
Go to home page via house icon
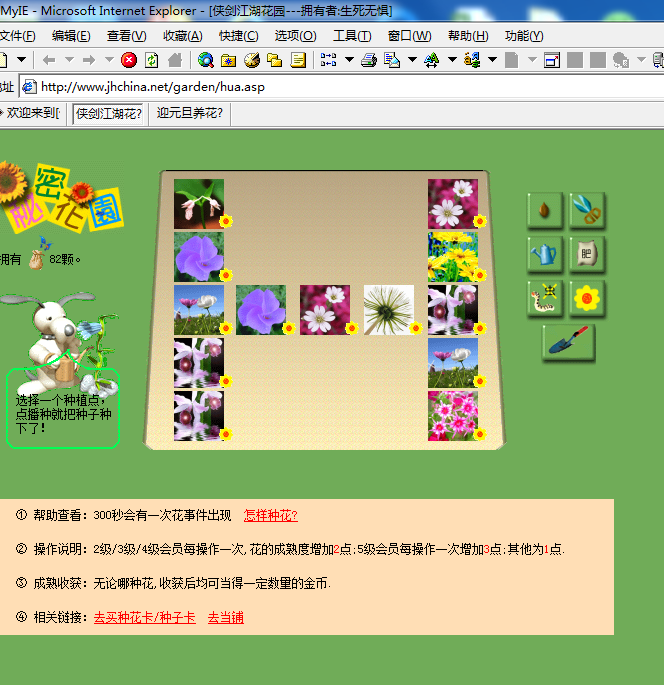point(175,60)
